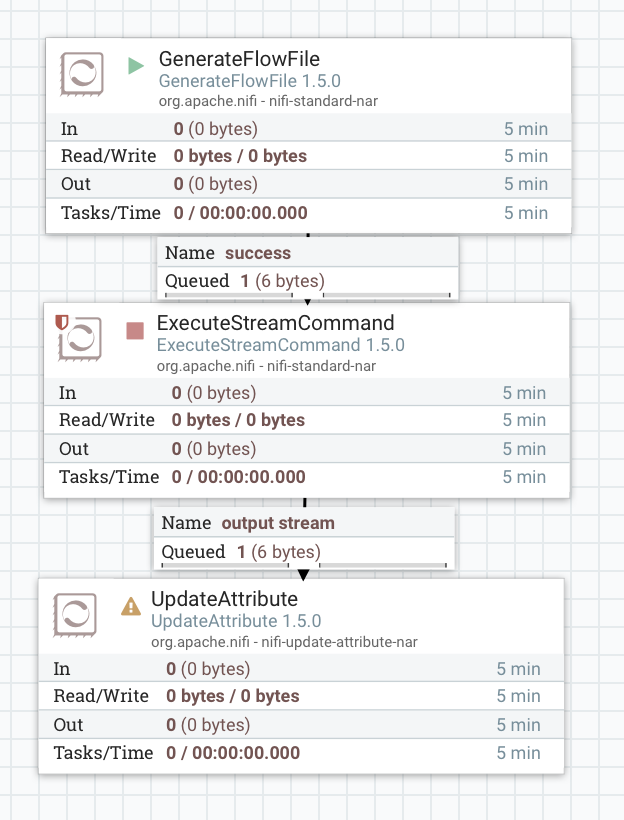Click the red stopped status square
This screenshot has width=624, height=820.
coord(135,330)
